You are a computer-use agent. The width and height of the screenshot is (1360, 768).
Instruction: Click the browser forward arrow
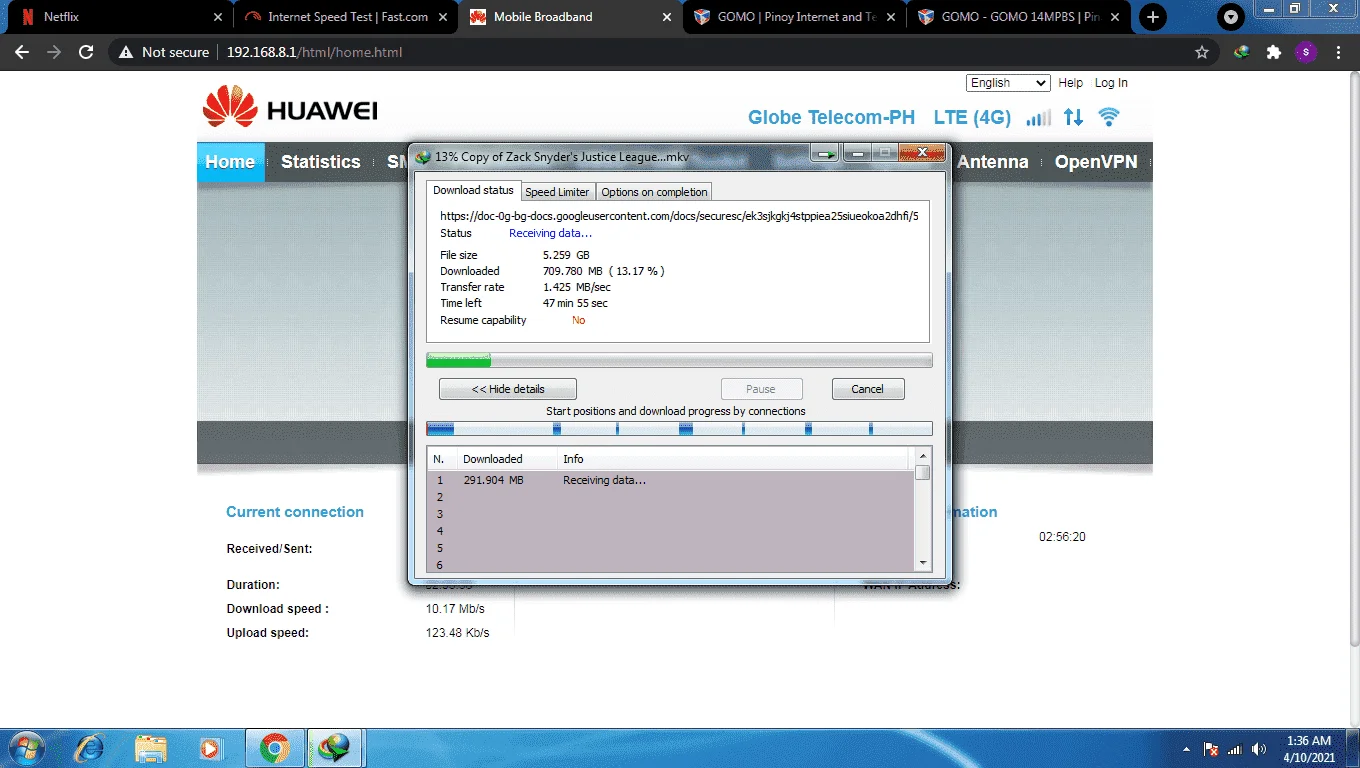click(x=54, y=52)
